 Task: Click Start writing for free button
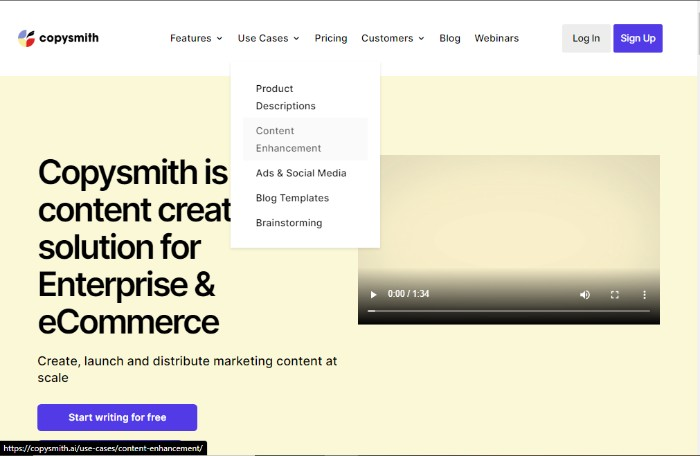[117, 417]
